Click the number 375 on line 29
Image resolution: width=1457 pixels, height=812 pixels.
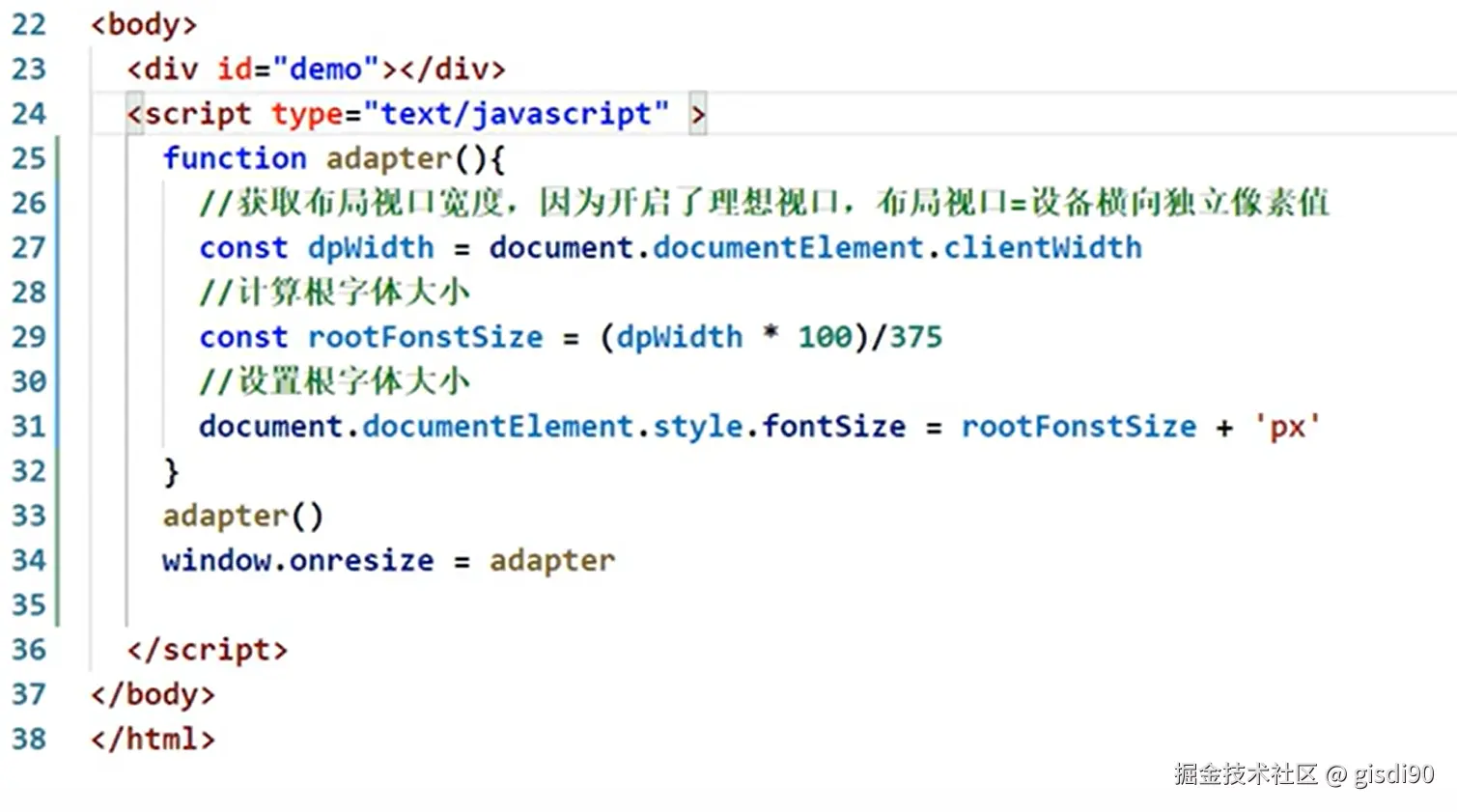pos(915,337)
